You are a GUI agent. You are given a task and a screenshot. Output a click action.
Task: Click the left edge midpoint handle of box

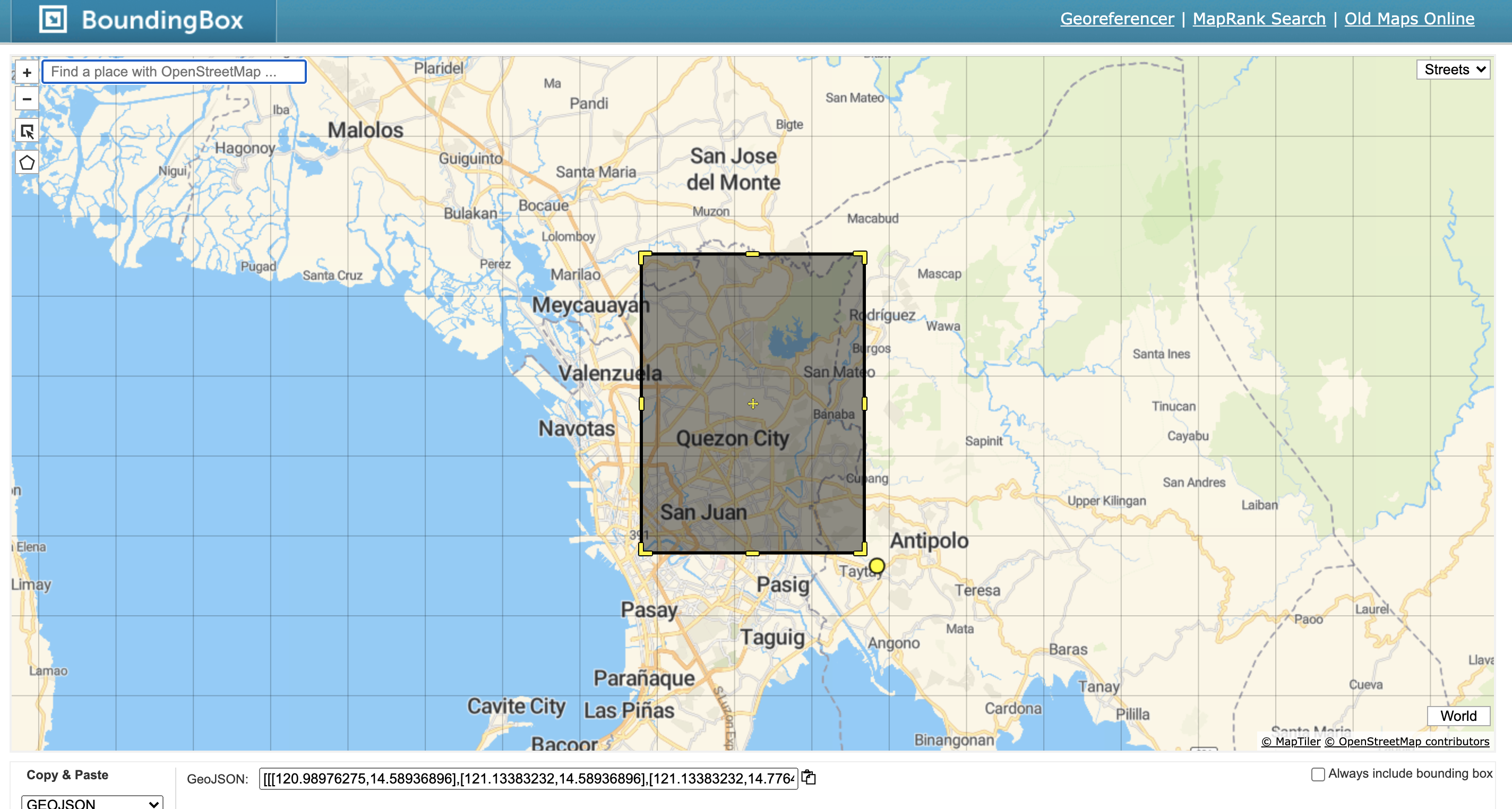[641, 403]
